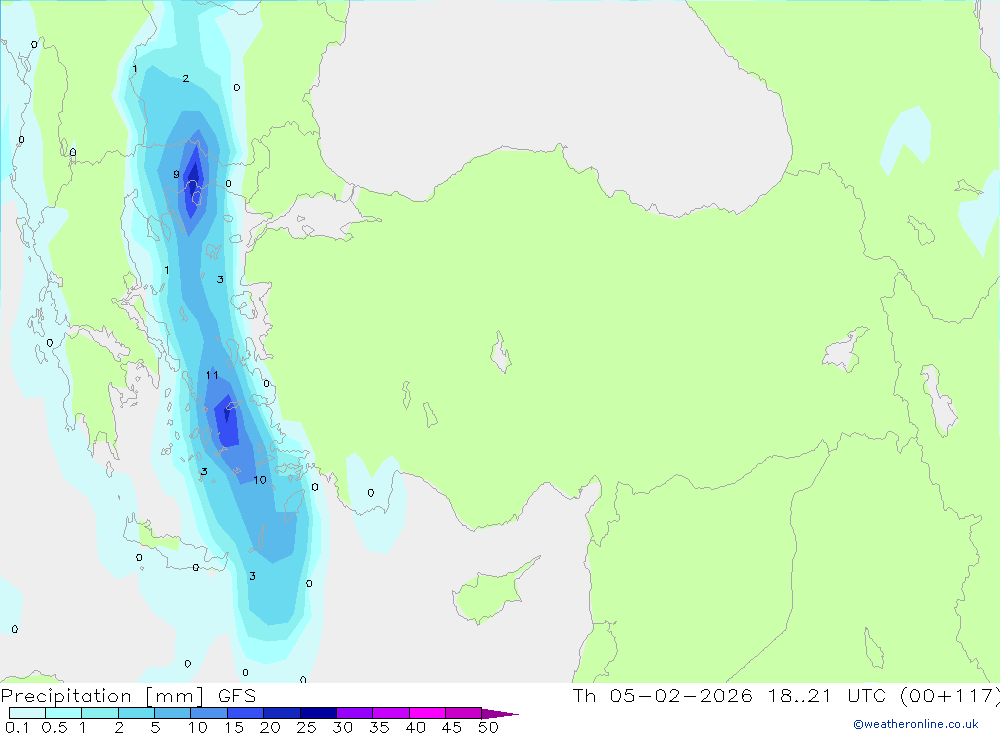
Task: Click the '18..21 UTC' time text
Action: point(826,696)
